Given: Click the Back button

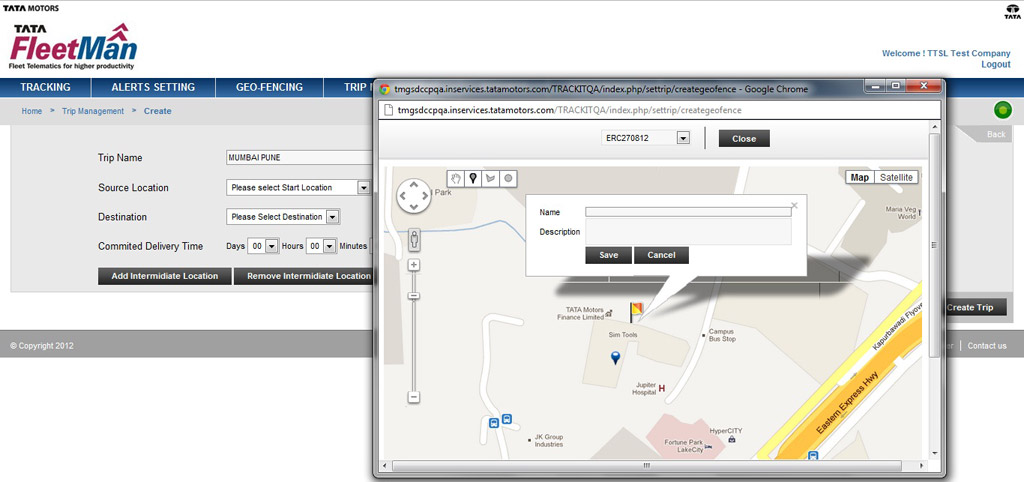Looking at the screenshot, I should (996, 135).
